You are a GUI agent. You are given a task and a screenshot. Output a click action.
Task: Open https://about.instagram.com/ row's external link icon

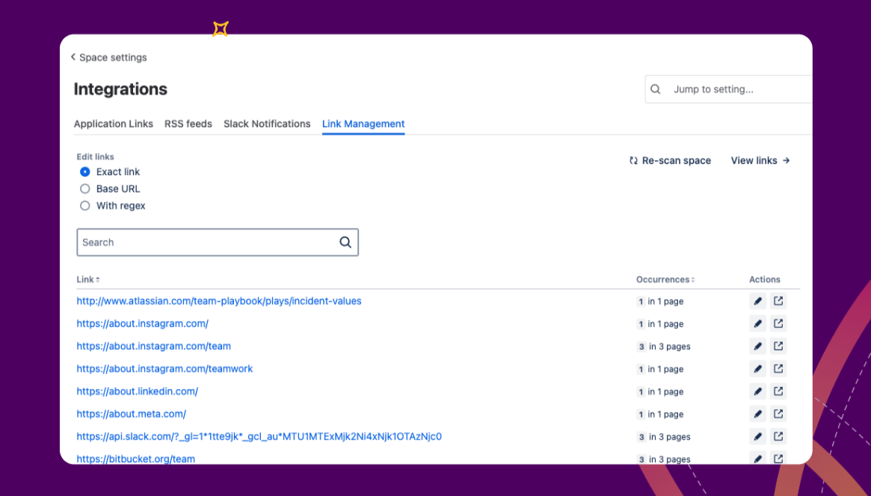tap(778, 324)
